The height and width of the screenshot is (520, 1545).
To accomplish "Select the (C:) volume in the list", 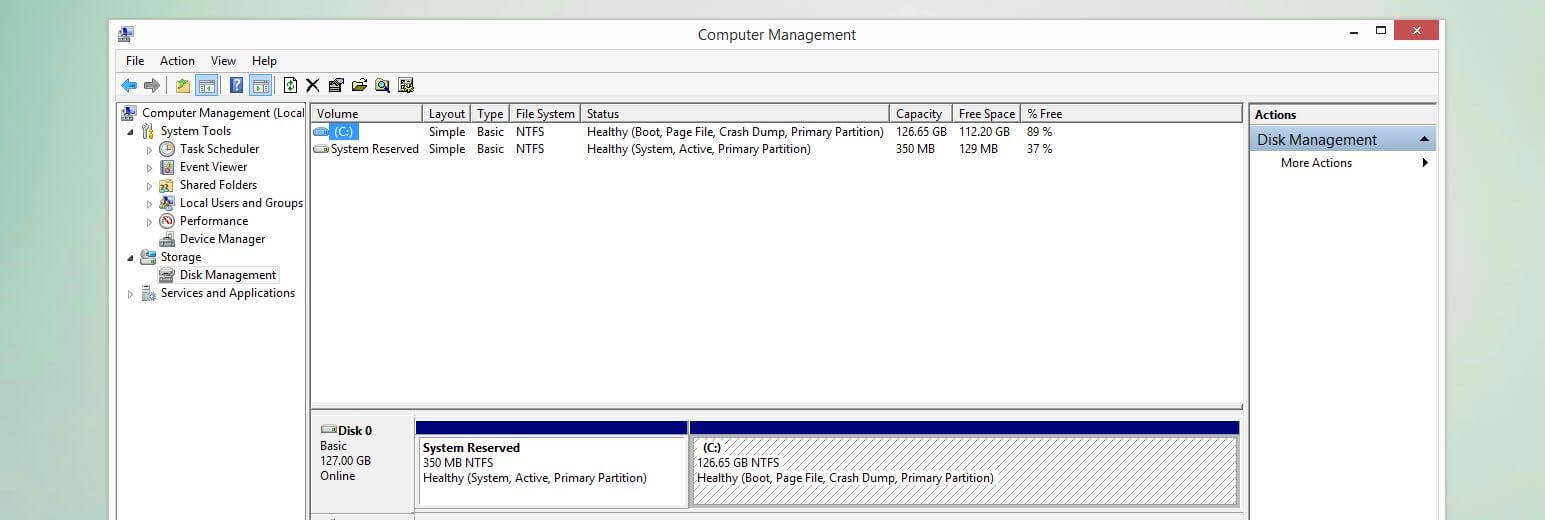I will tap(344, 132).
